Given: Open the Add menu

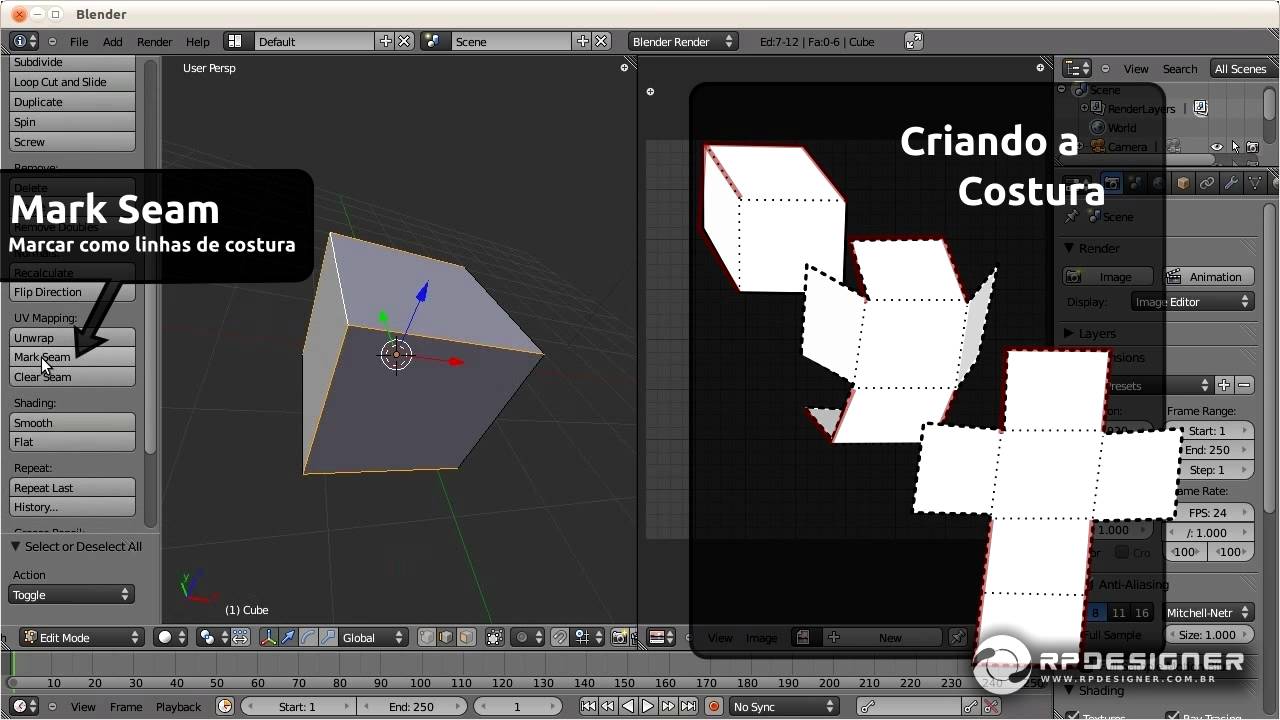Looking at the screenshot, I should (113, 41).
